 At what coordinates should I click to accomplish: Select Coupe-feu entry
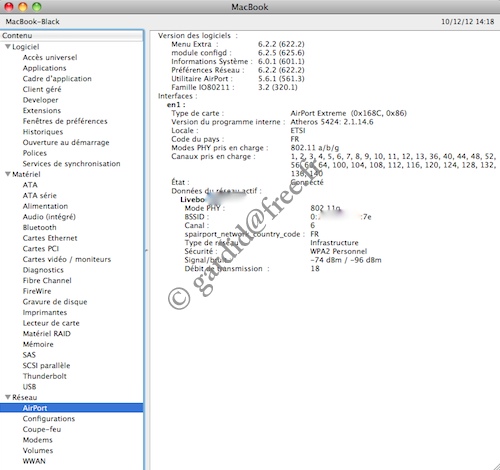point(42,429)
